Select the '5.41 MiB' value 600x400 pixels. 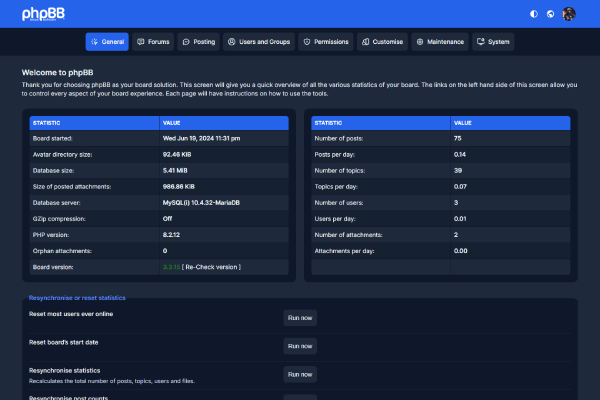pos(175,171)
